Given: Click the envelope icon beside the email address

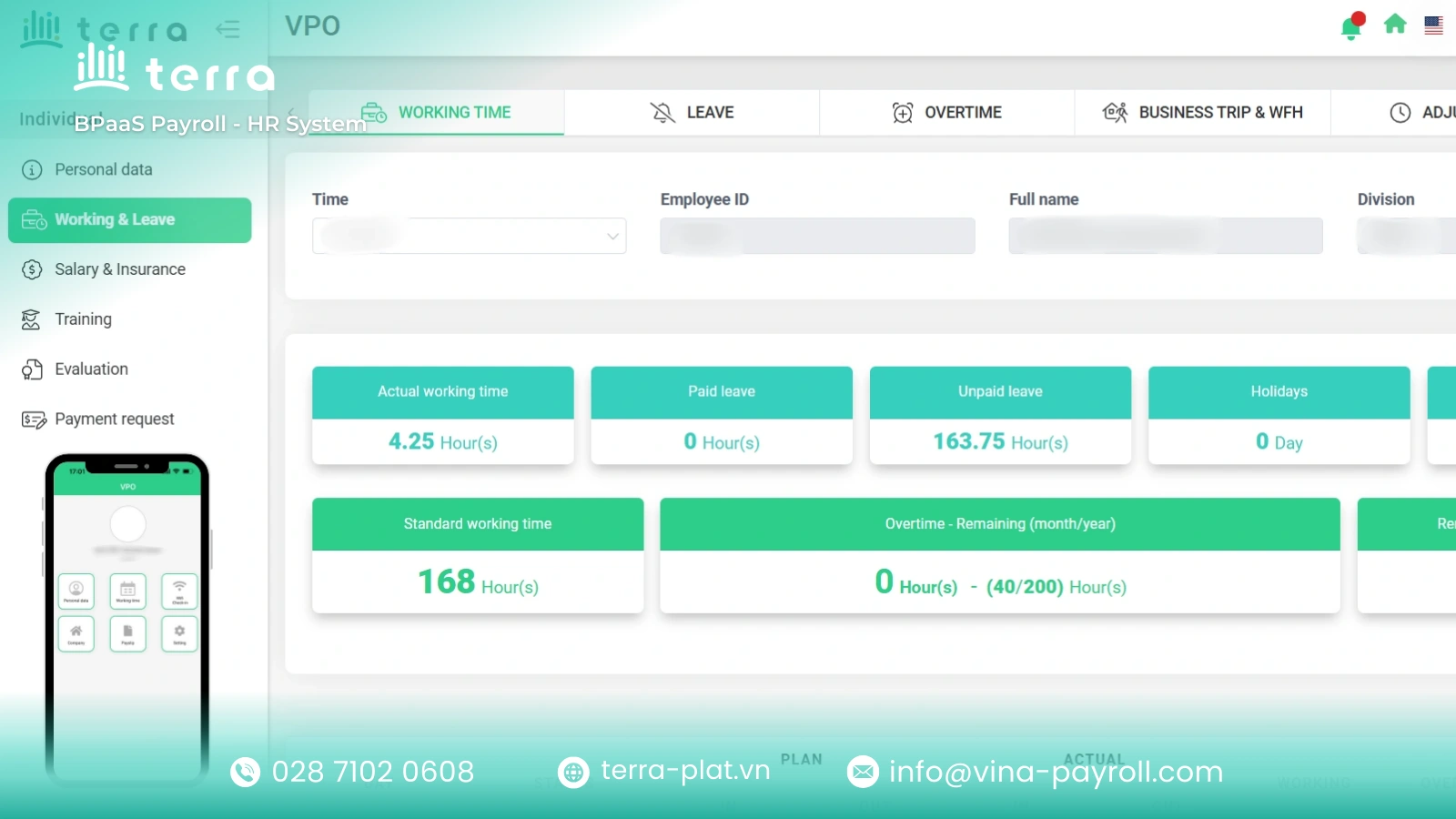Looking at the screenshot, I should tap(863, 773).
